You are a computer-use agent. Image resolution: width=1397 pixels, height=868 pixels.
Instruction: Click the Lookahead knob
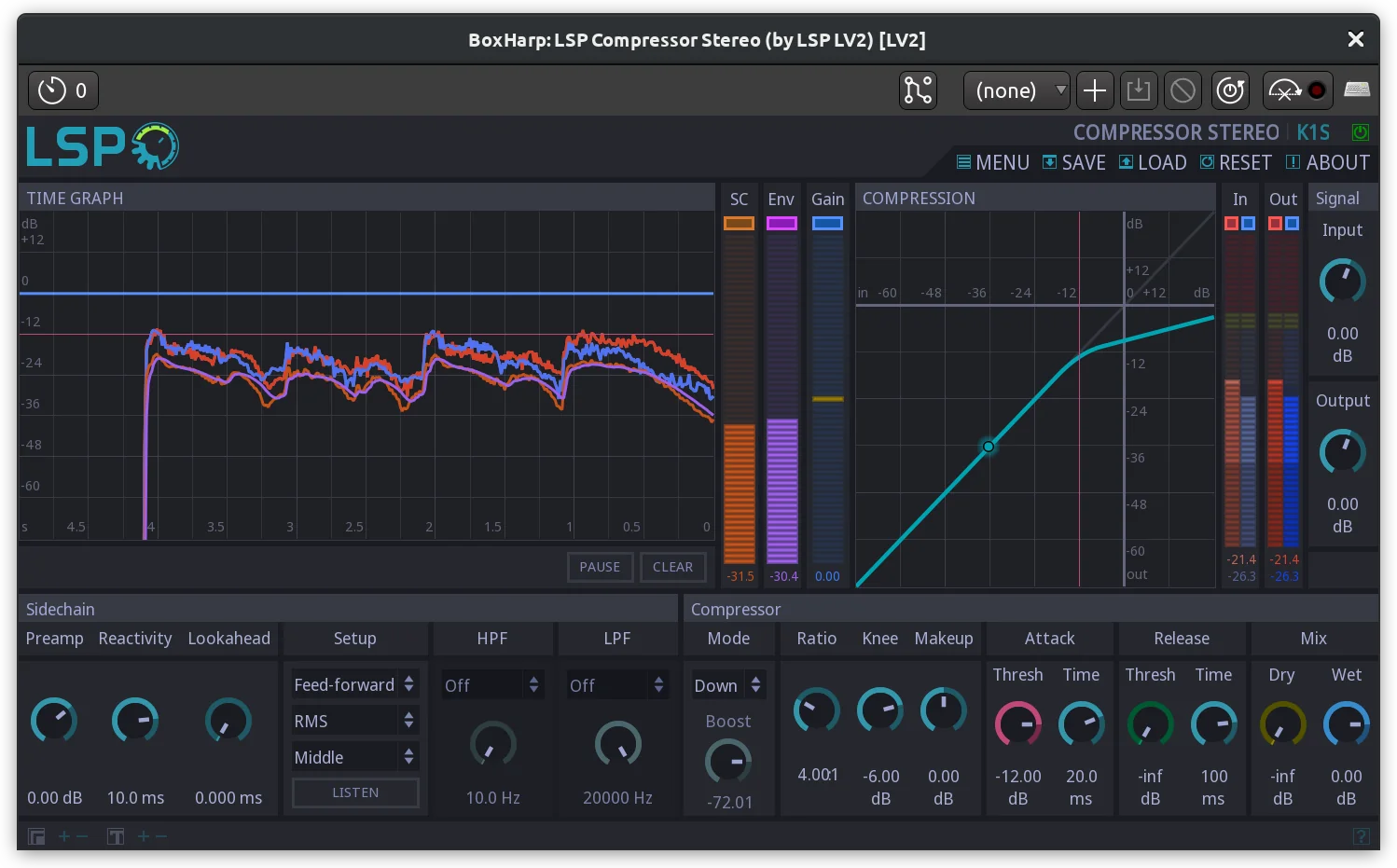point(228,721)
